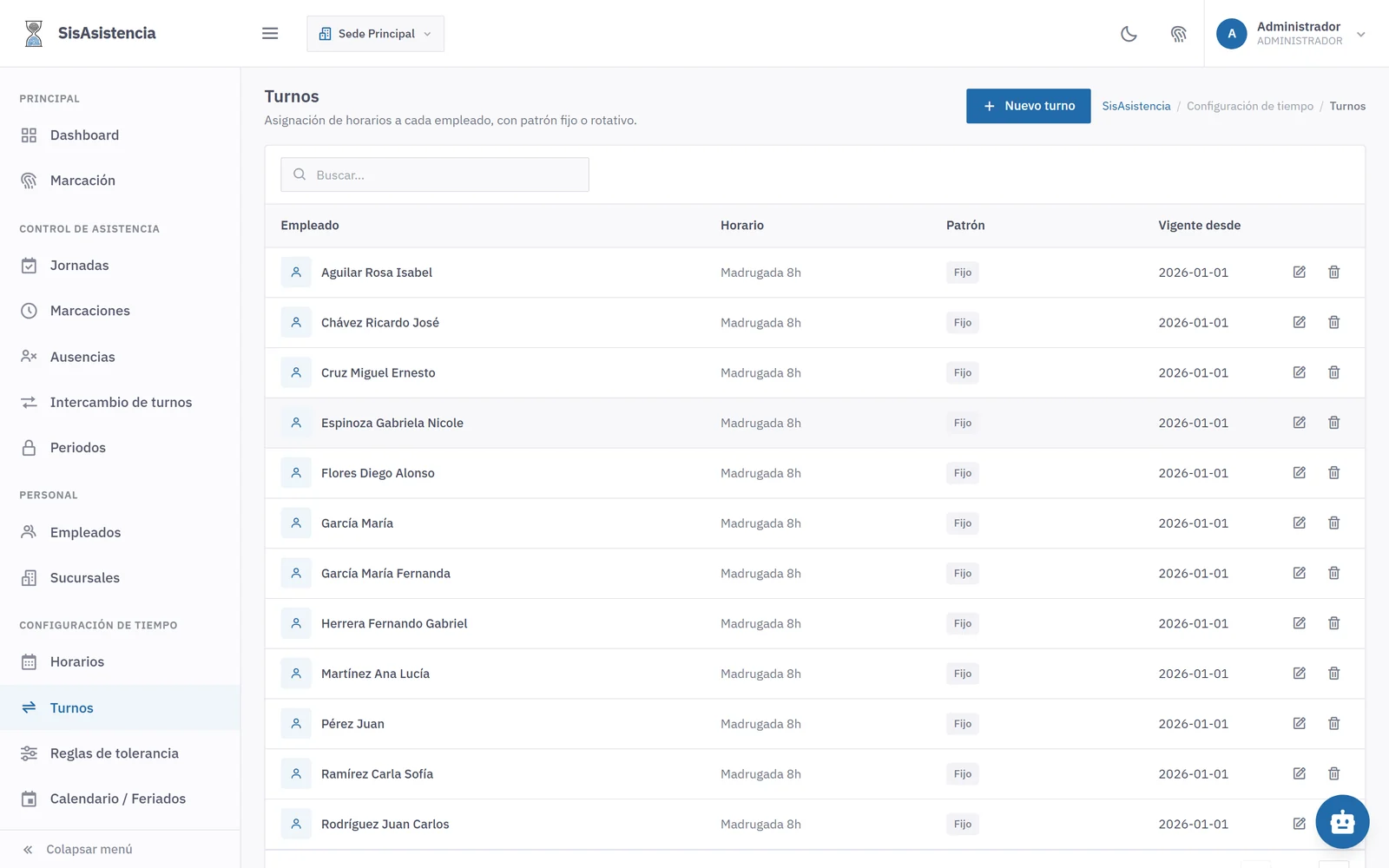Edit Chávez Ricardo José's shift
The image size is (1389, 868).
tap(1299, 323)
